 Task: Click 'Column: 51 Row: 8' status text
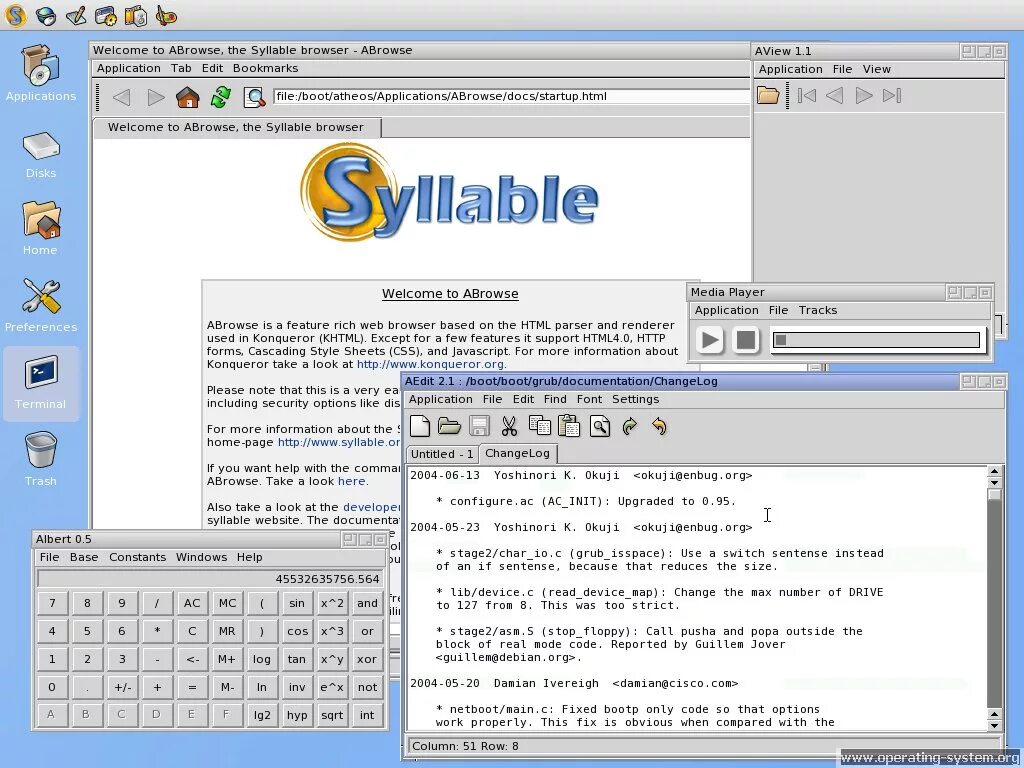[x=465, y=746]
